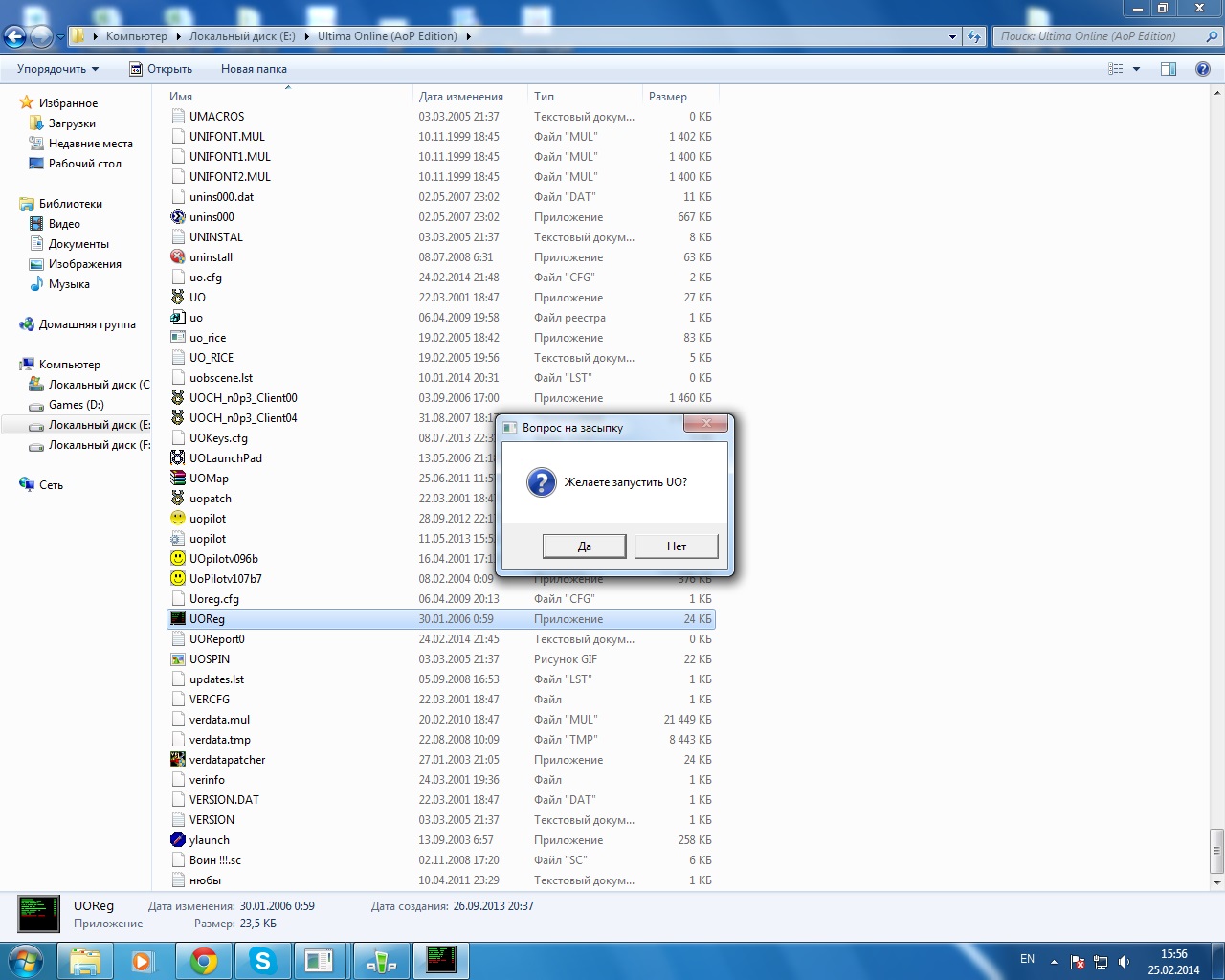Click the UOLaunchPad application icon
Screen dimensions: 1225x980
[178, 458]
